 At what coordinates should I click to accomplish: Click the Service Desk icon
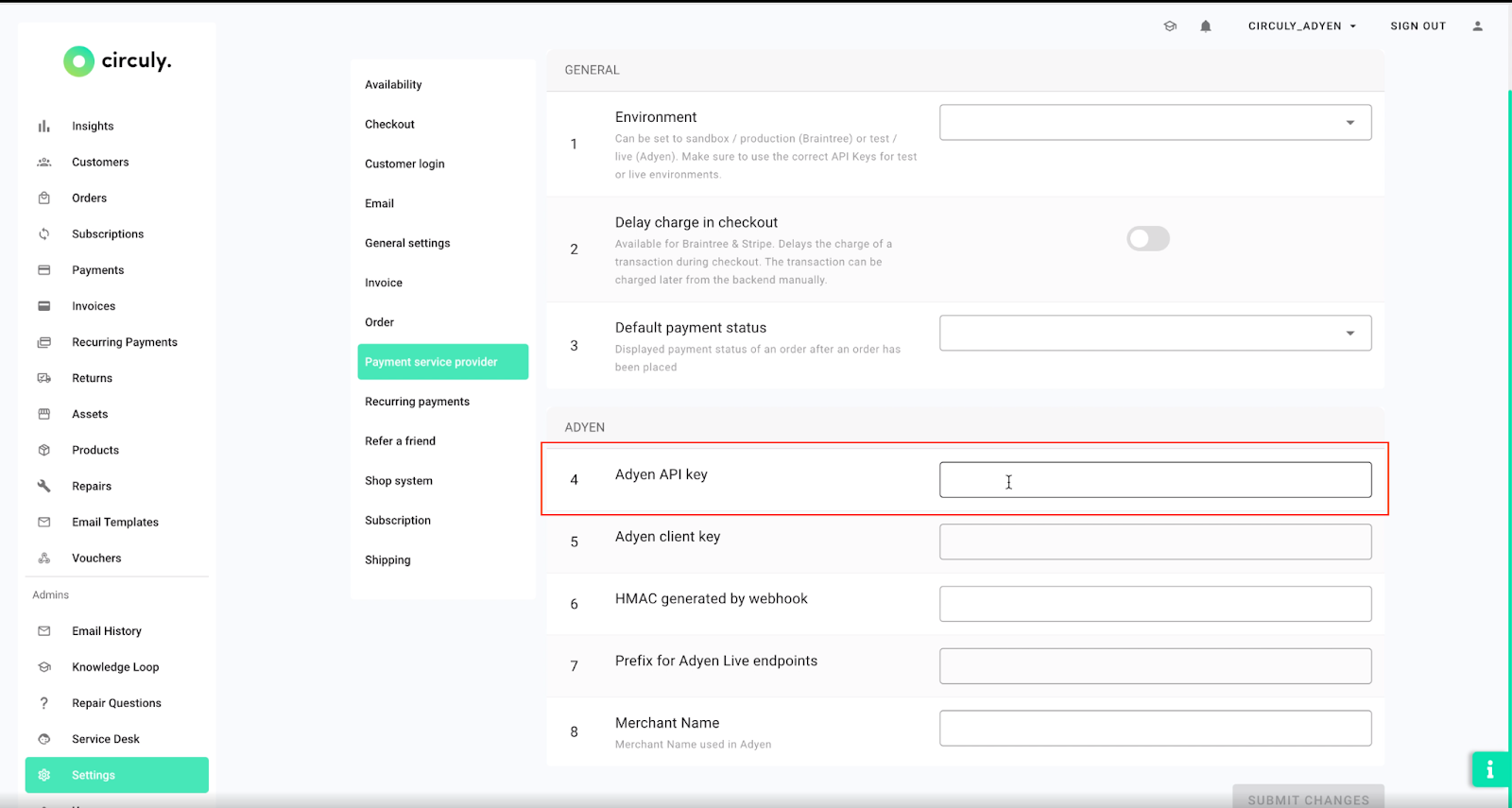click(x=43, y=739)
